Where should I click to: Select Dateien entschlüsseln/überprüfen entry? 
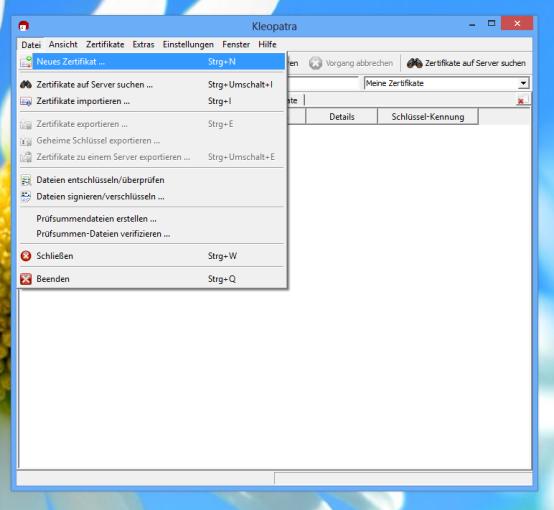coord(152,180)
